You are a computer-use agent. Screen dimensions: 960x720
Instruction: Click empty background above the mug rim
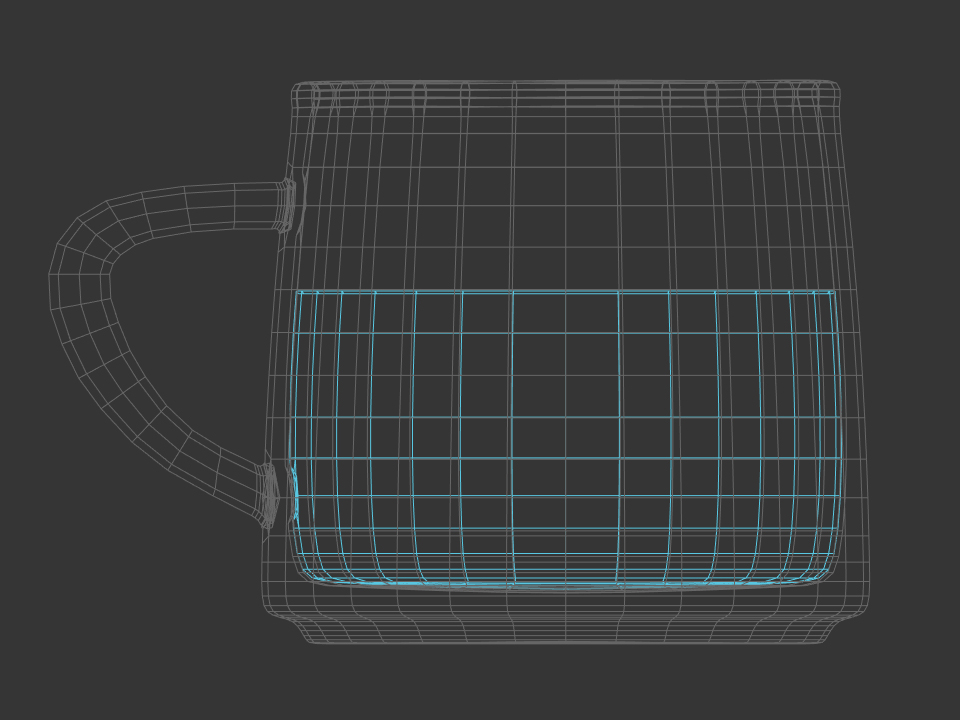565,40
